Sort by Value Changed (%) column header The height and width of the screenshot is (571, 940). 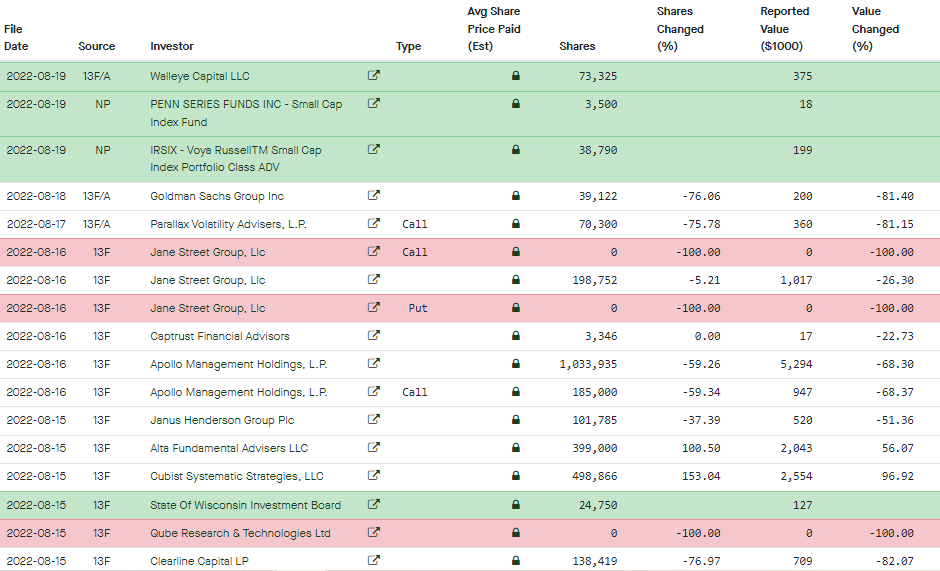[x=875, y=29]
